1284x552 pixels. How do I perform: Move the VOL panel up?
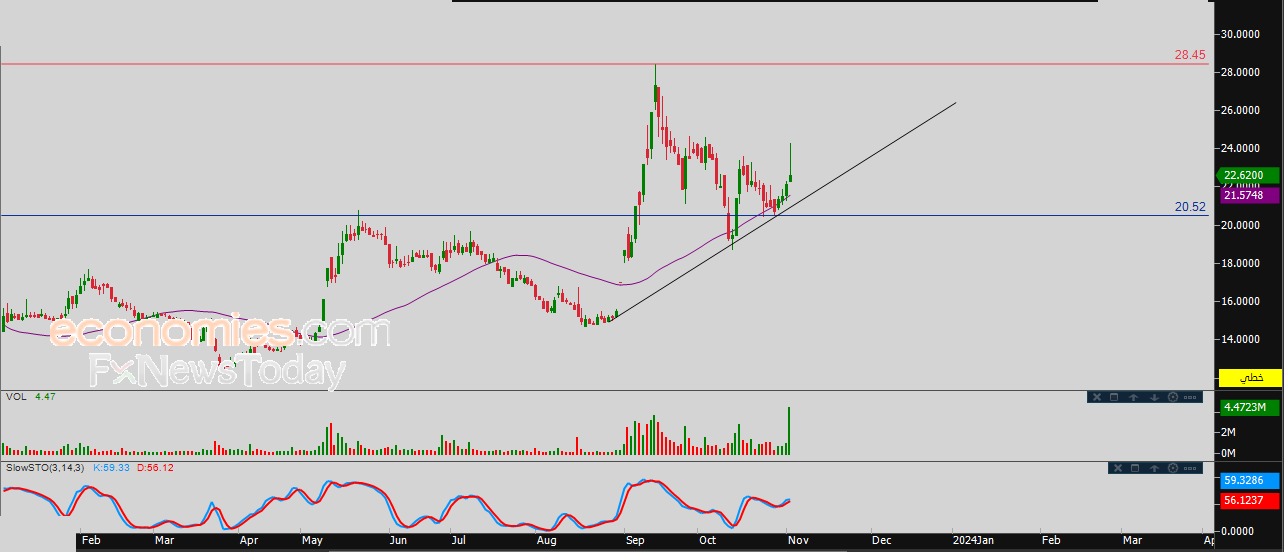[x=1133, y=397]
